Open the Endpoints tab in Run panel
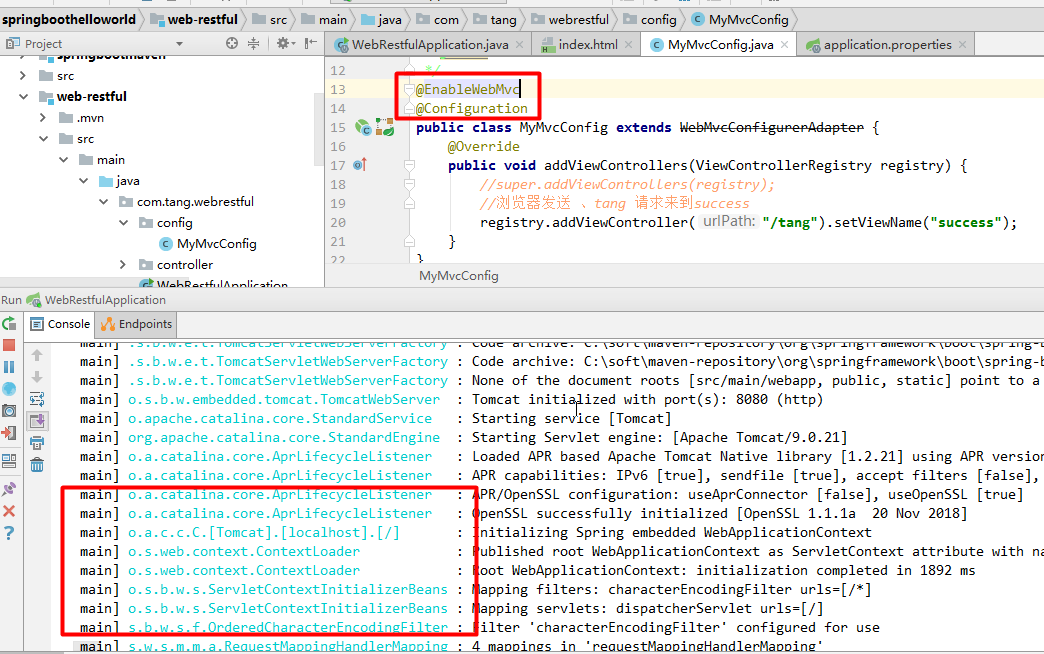Image resolution: width=1044 pixels, height=654 pixels. [136, 324]
